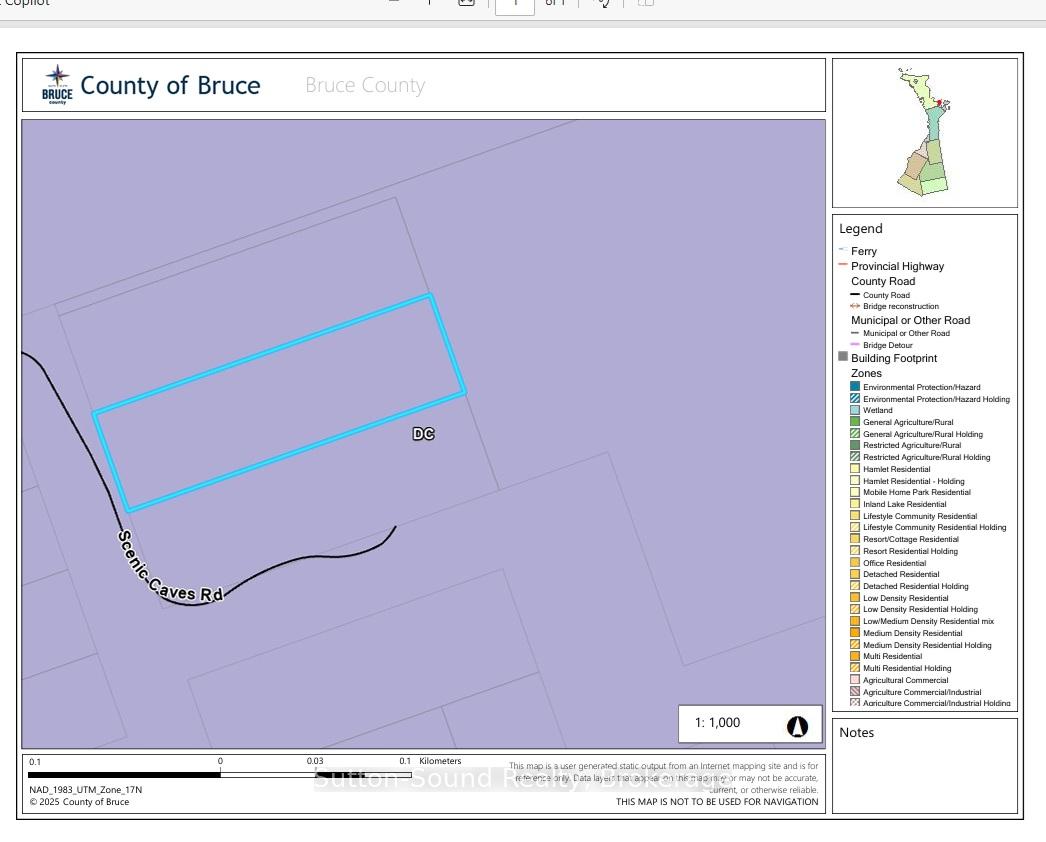The image size is (1046, 842).
Task: Click the Zones heading in the legend
Action: [x=866, y=374]
